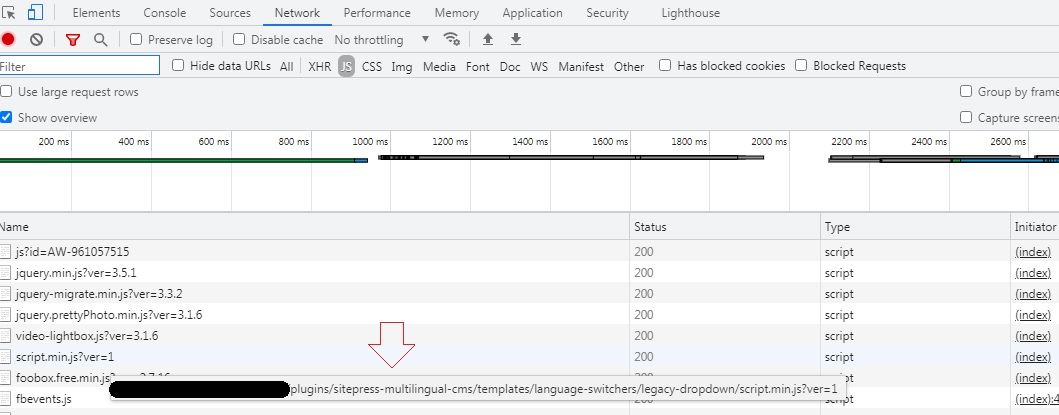Check Blocked Requests
The image size is (1059, 415).
tap(801, 66)
